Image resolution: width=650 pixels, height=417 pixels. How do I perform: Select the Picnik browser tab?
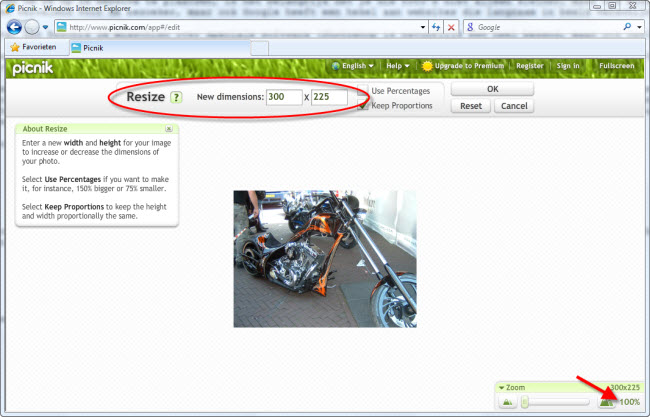tap(160, 48)
